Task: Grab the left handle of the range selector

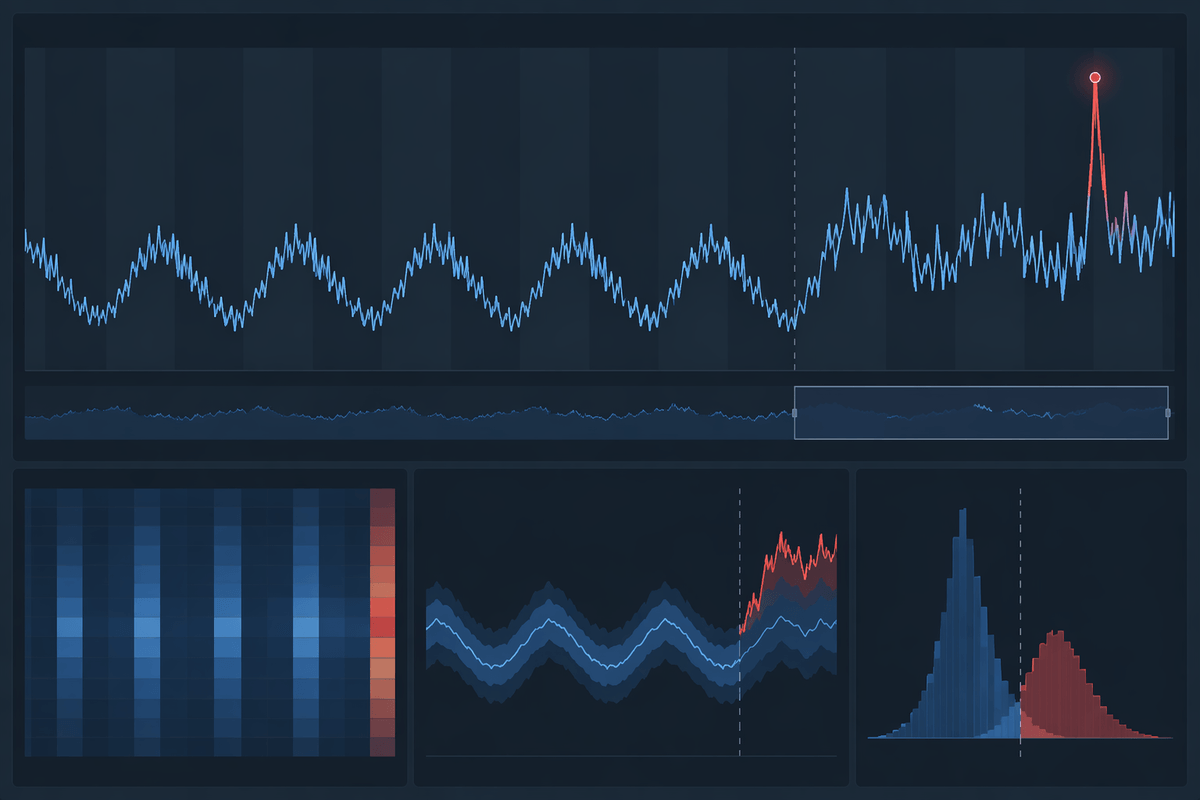Action: (795, 413)
